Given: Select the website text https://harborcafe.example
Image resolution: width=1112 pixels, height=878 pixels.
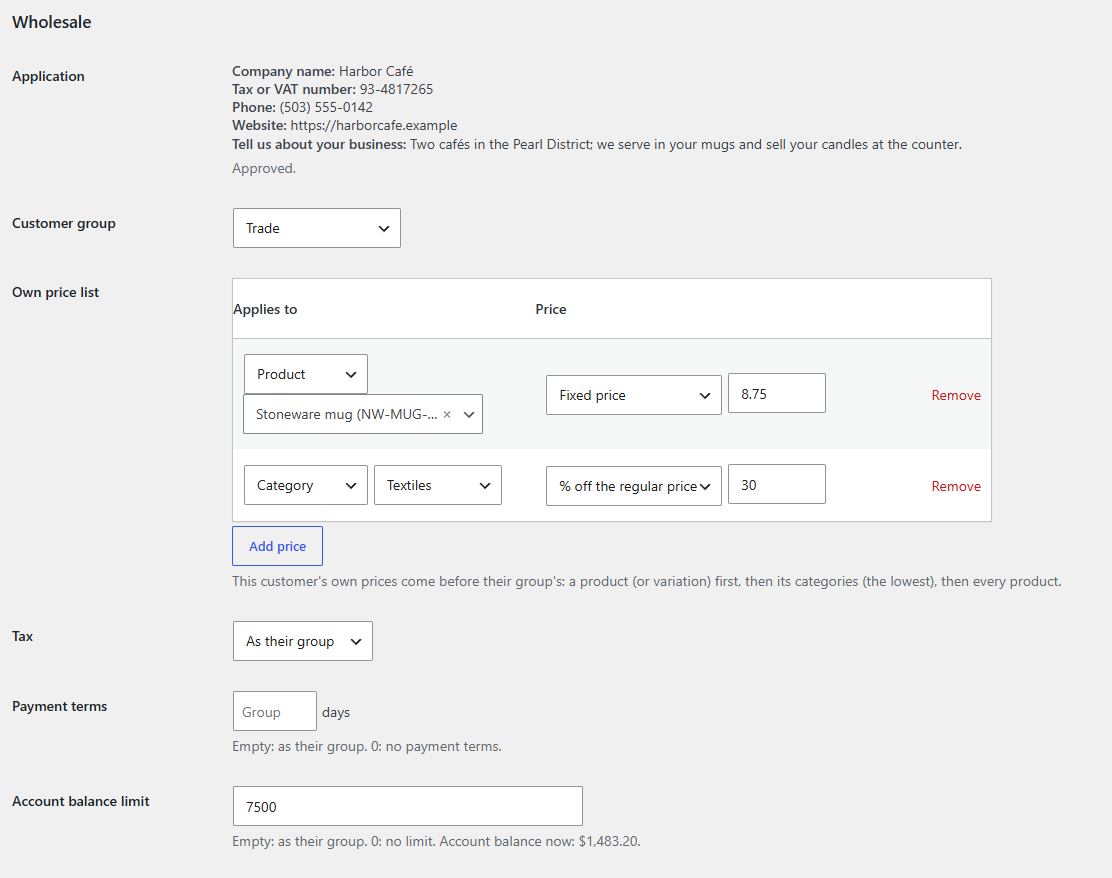Looking at the screenshot, I should point(374,126).
